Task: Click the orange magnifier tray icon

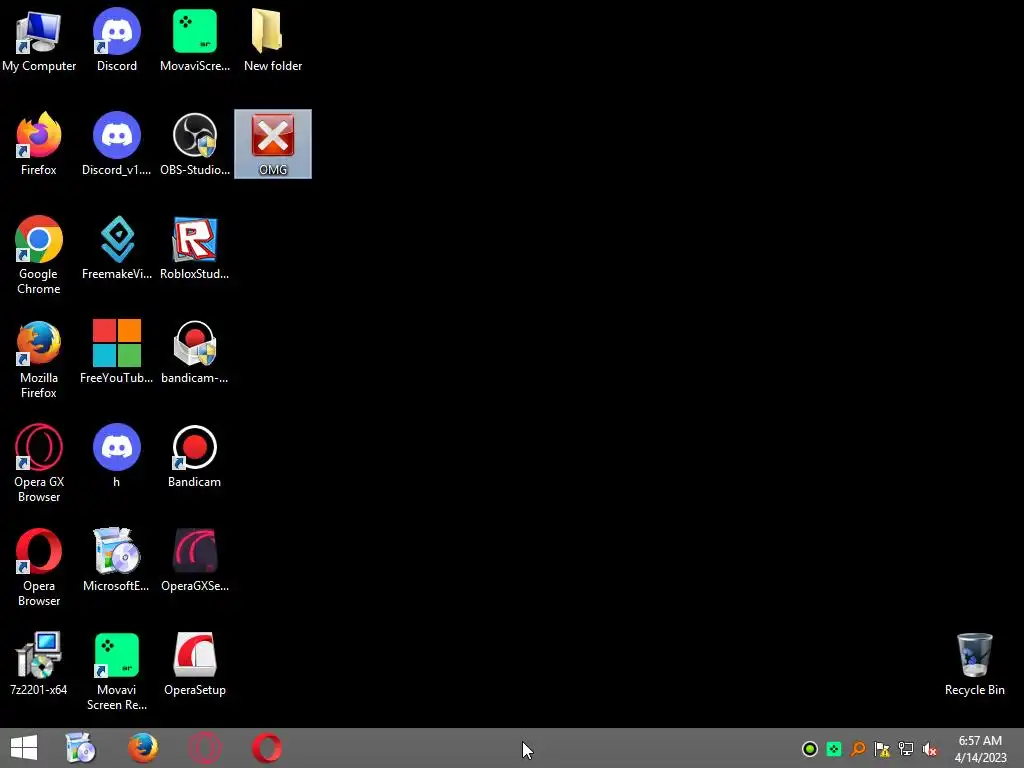Action: (x=858, y=749)
